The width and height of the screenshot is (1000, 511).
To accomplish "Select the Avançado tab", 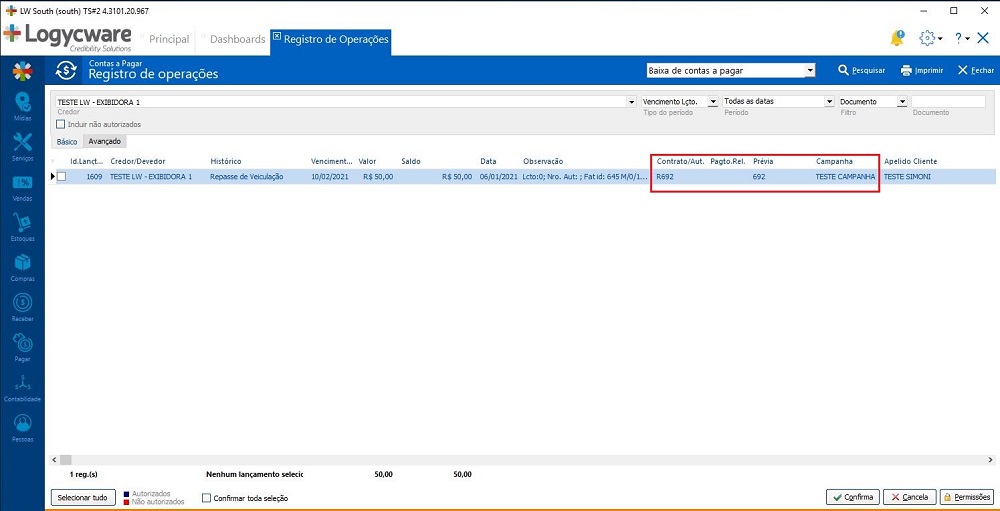I will pos(104,141).
